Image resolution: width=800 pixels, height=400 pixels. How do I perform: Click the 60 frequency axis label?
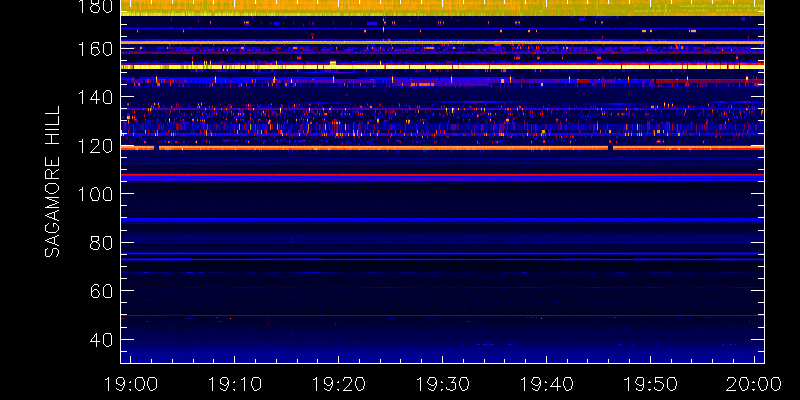click(102, 291)
